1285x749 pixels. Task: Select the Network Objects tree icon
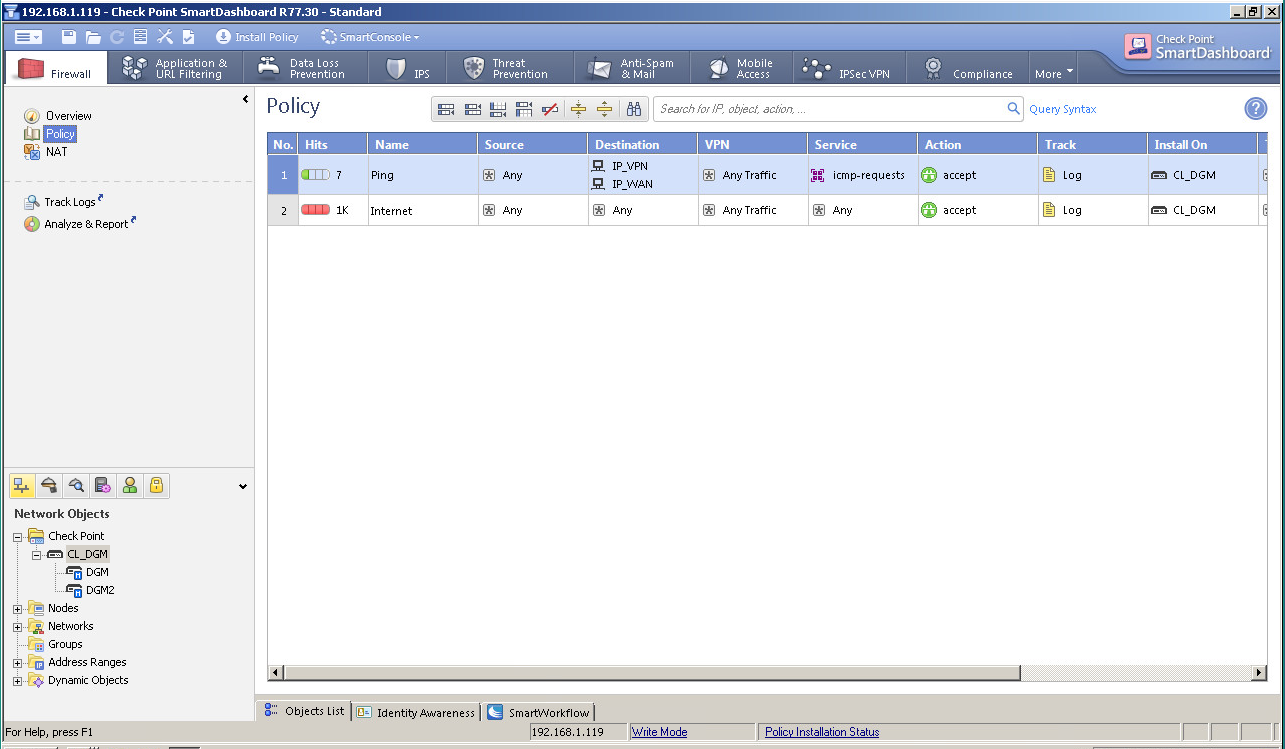[22, 486]
